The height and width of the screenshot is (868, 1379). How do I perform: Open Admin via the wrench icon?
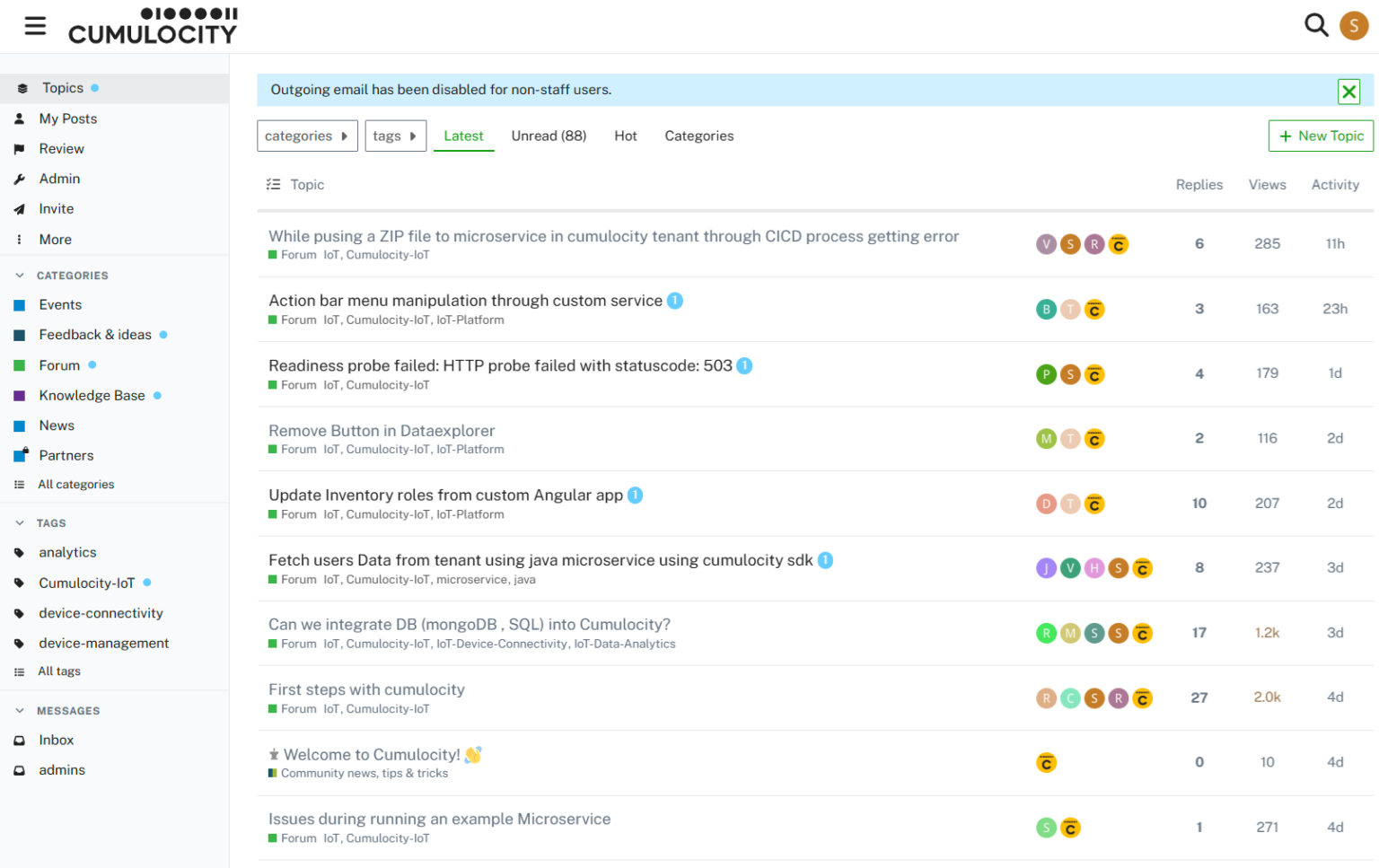pyautogui.click(x=21, y=178)
